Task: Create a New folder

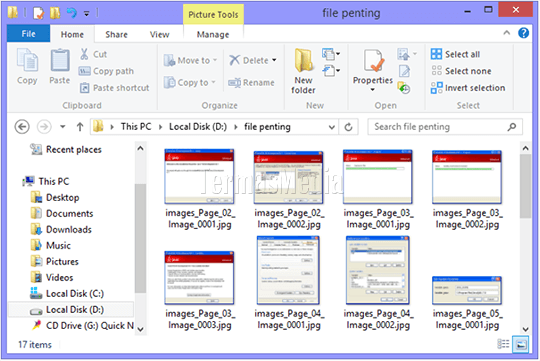Action: pos(303,71)
